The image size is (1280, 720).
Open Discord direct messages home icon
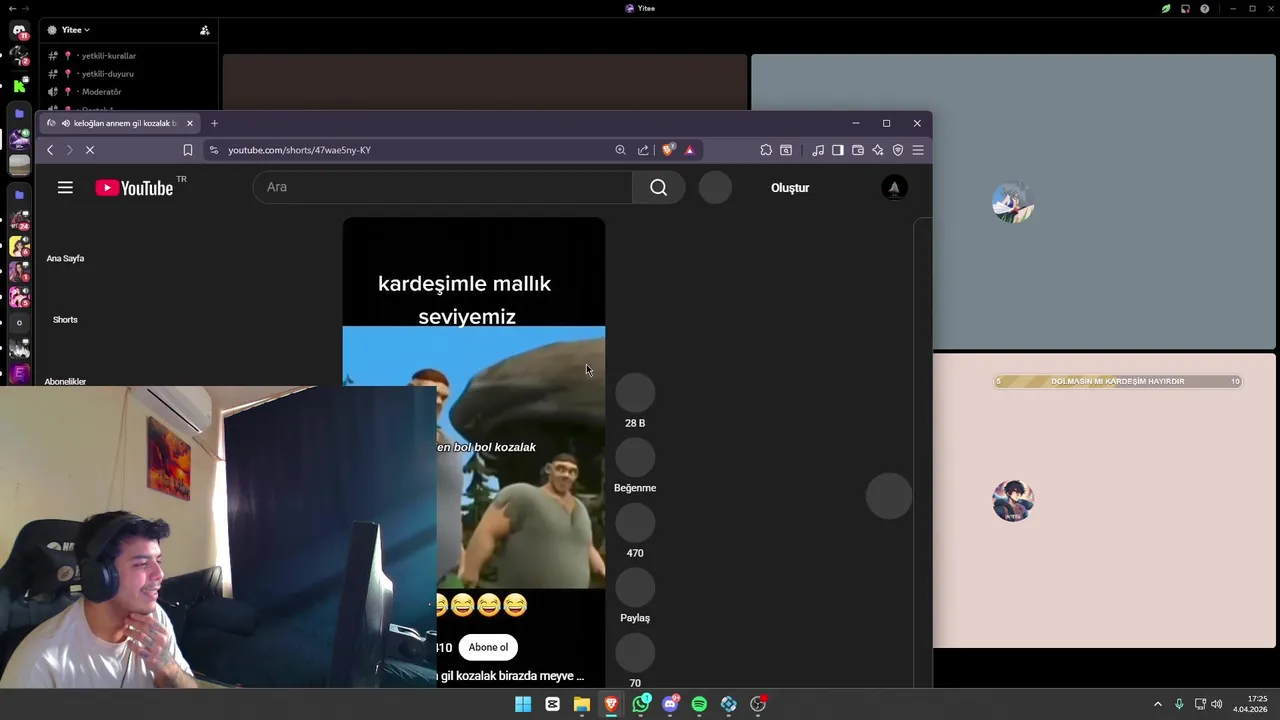19,31
